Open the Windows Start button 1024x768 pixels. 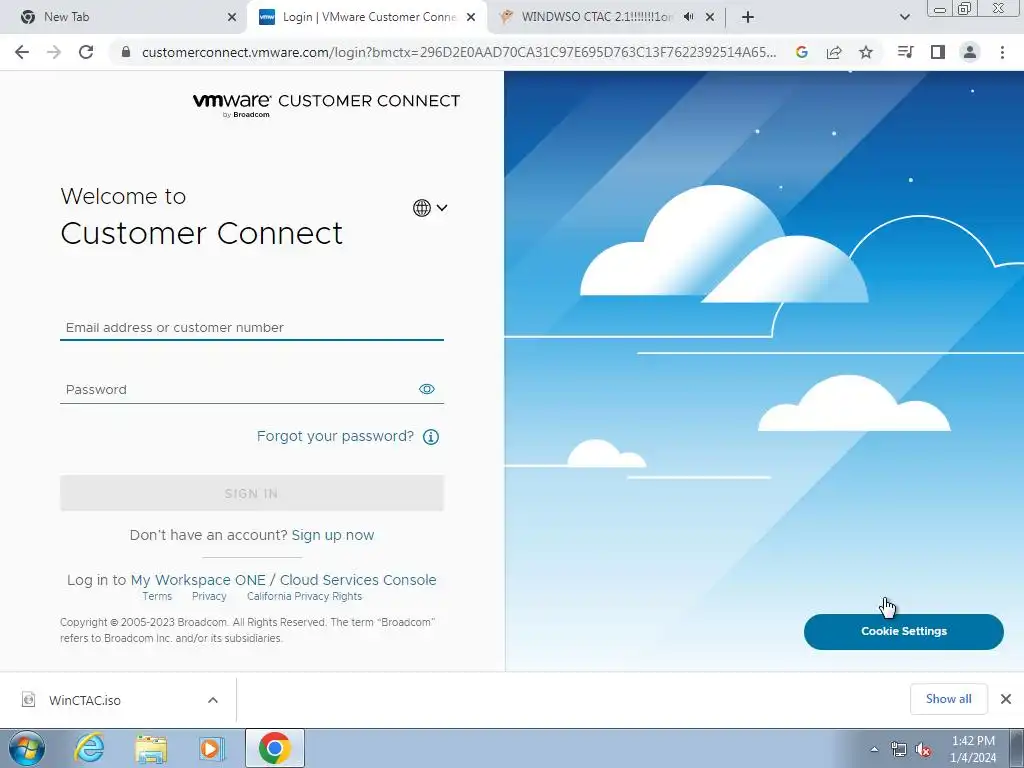27,748
